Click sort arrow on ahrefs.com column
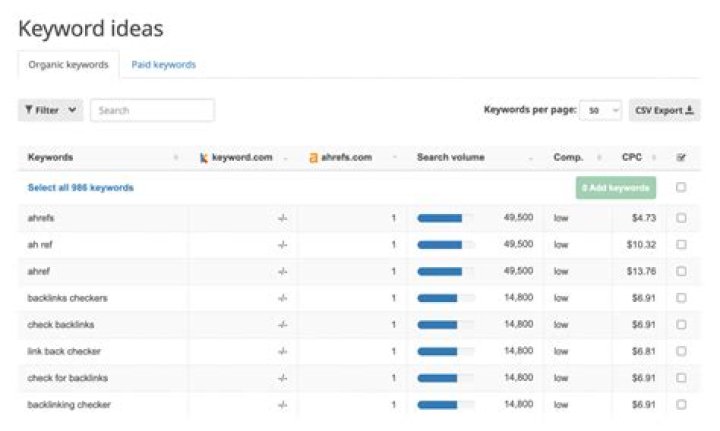Screen dimensions: 720x431 (394, 159)
